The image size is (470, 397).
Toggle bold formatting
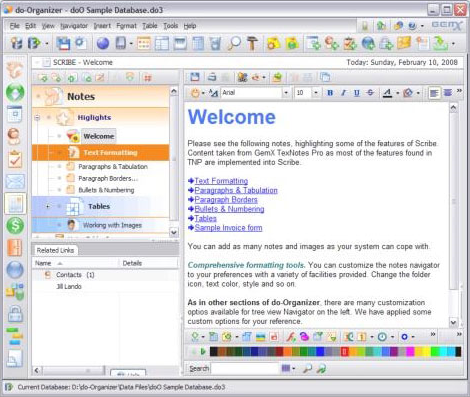[x=330, y=93]
